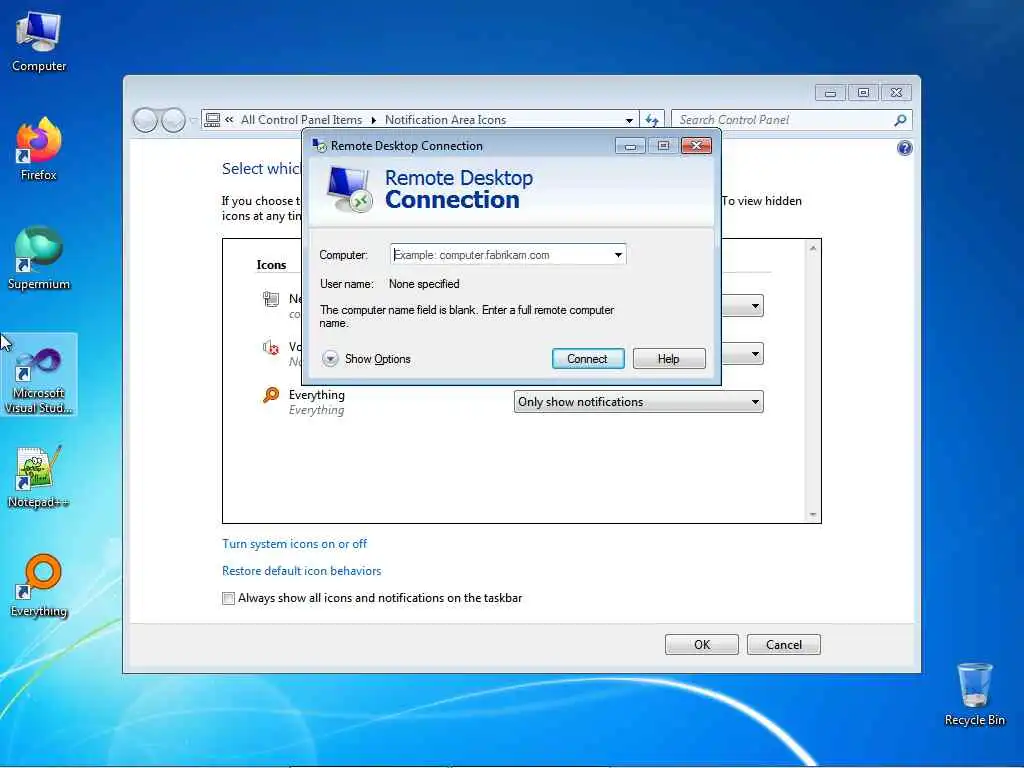Select the Recycle Bin icon
Image resolution: width=1024 pixels, height=768 pixels.
[x=974, y=694]
